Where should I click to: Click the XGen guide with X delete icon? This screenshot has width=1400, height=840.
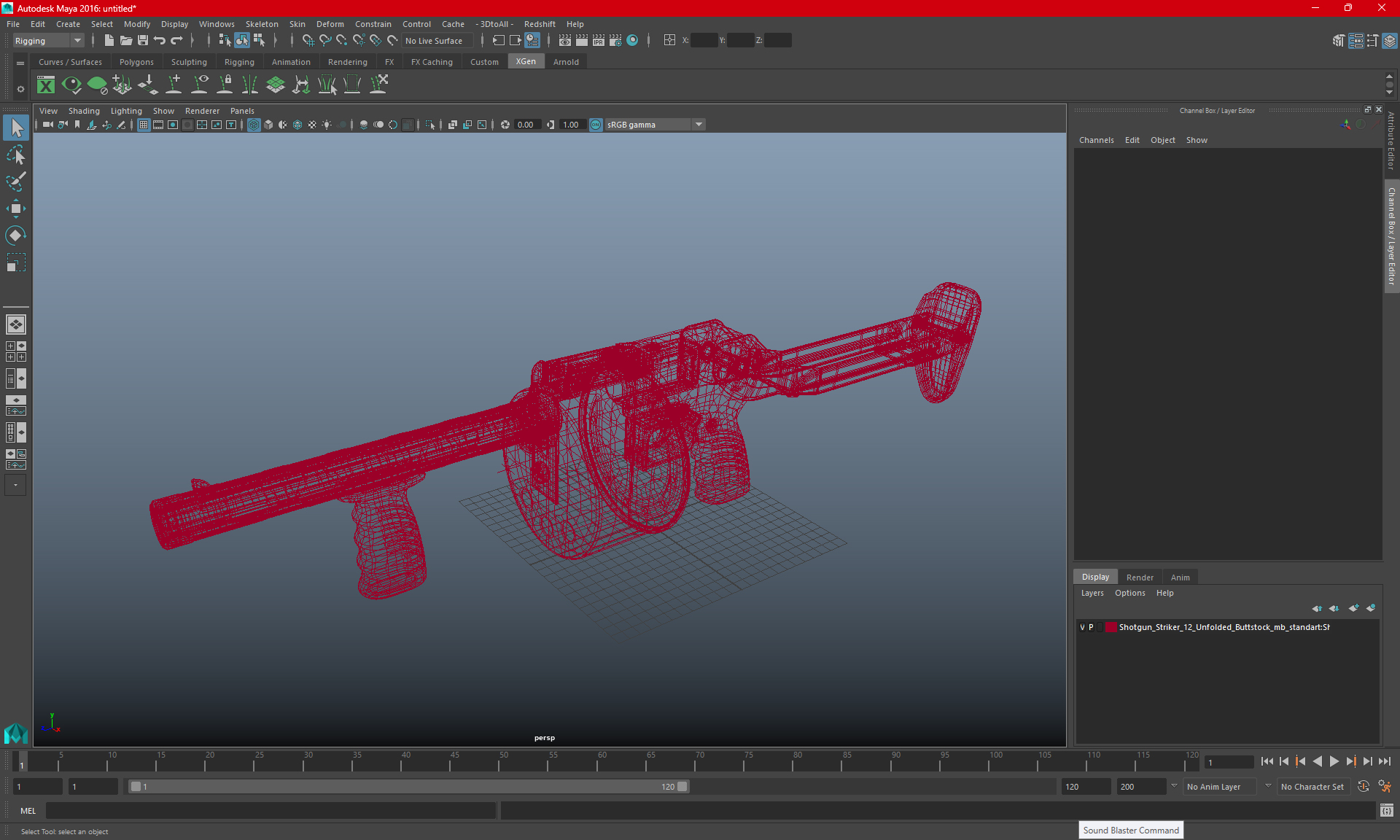(x=378, y=85)
